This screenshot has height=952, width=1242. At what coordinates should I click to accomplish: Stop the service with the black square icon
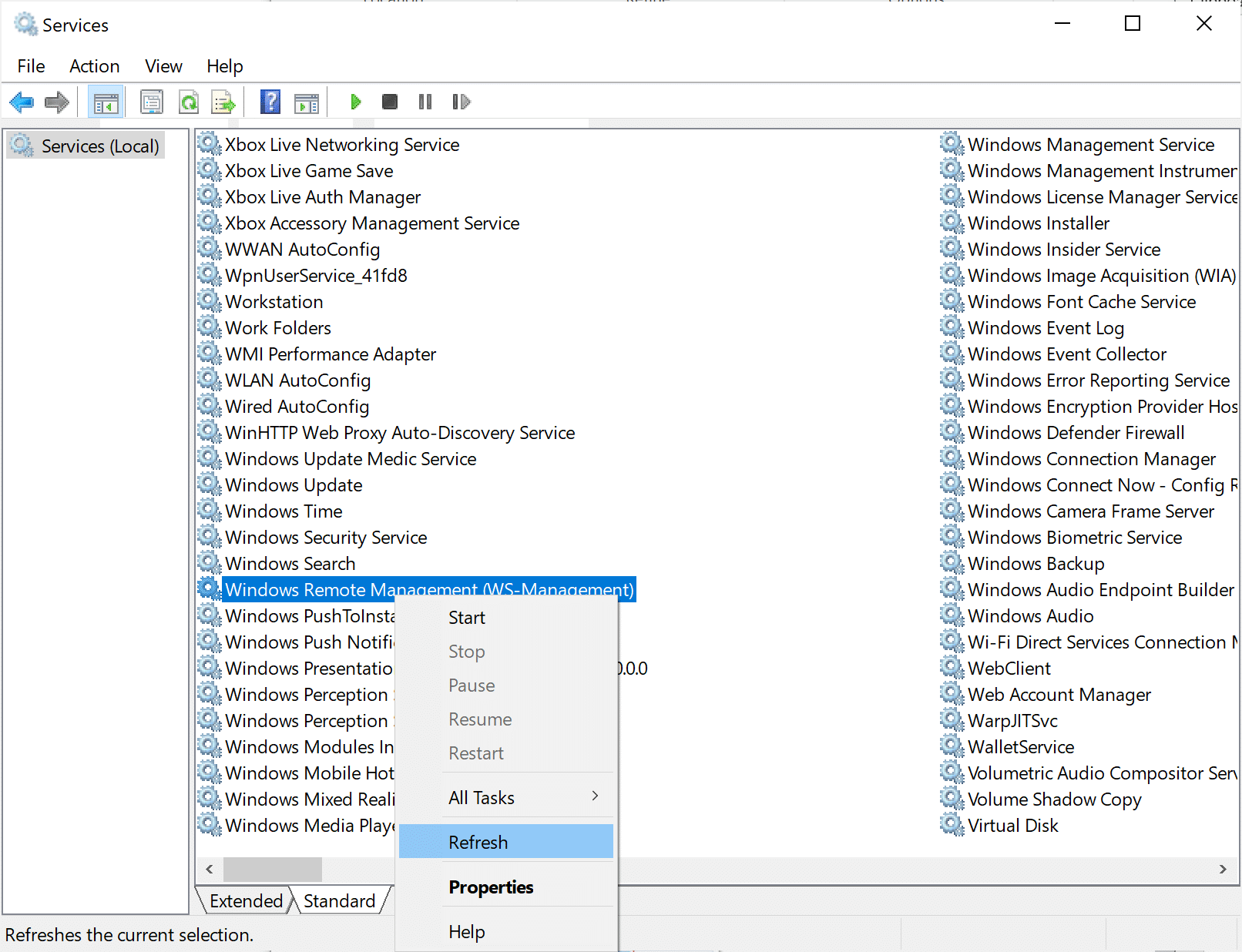(390, 101)
